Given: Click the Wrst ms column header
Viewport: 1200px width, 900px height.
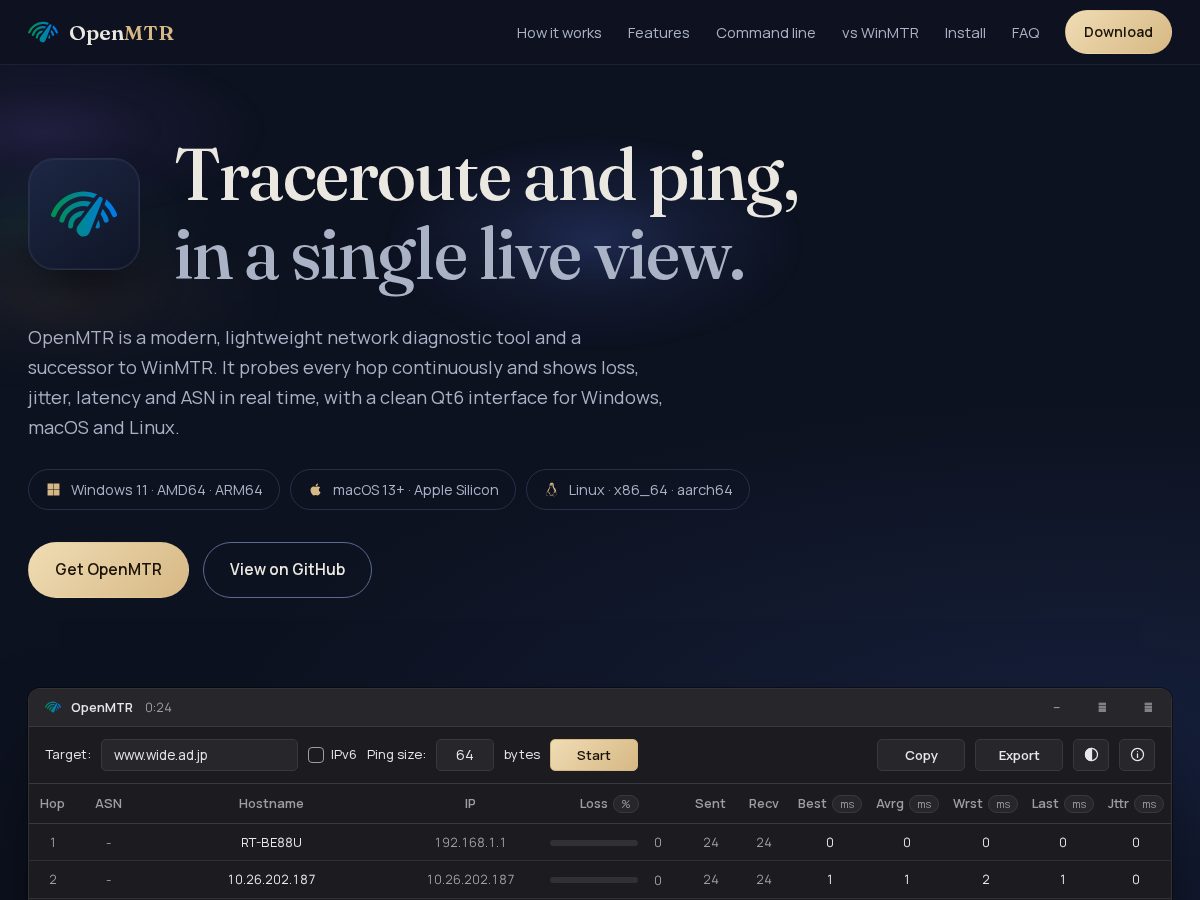Looking at the screenshot, I should (x=985, y=804).
